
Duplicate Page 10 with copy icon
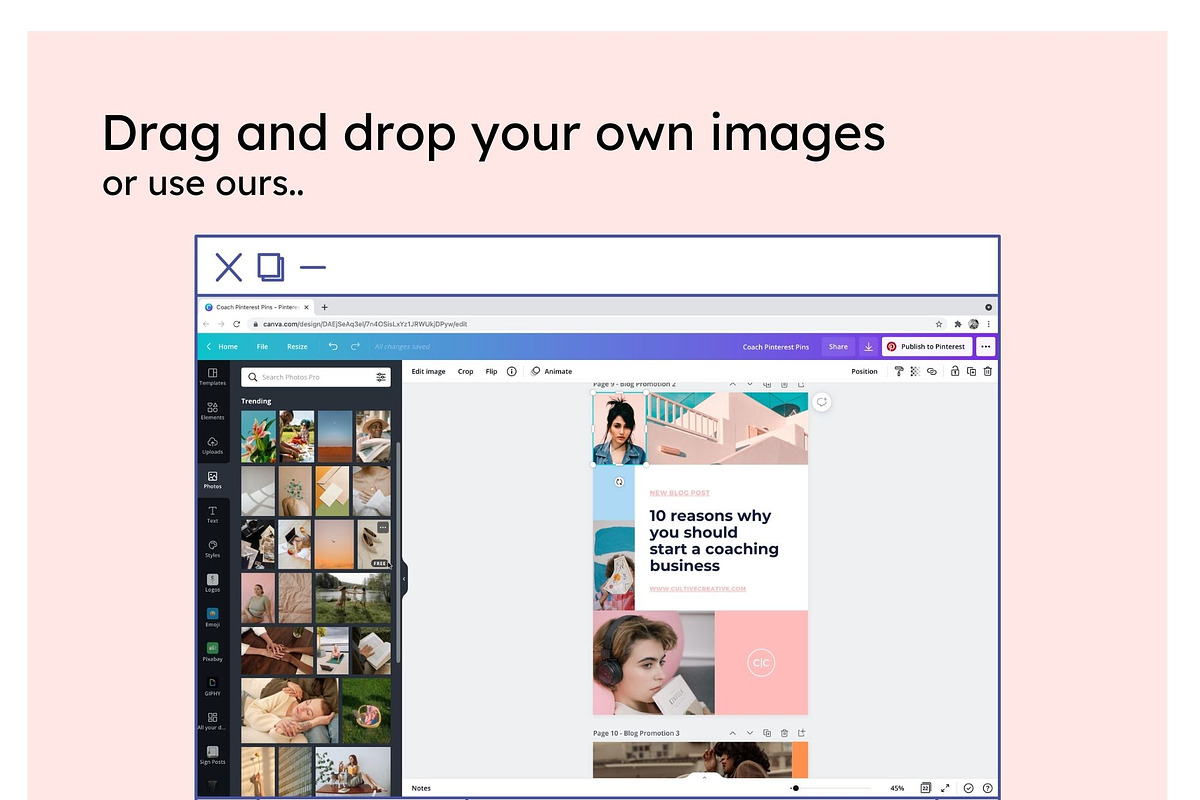[x=767, y=733]
